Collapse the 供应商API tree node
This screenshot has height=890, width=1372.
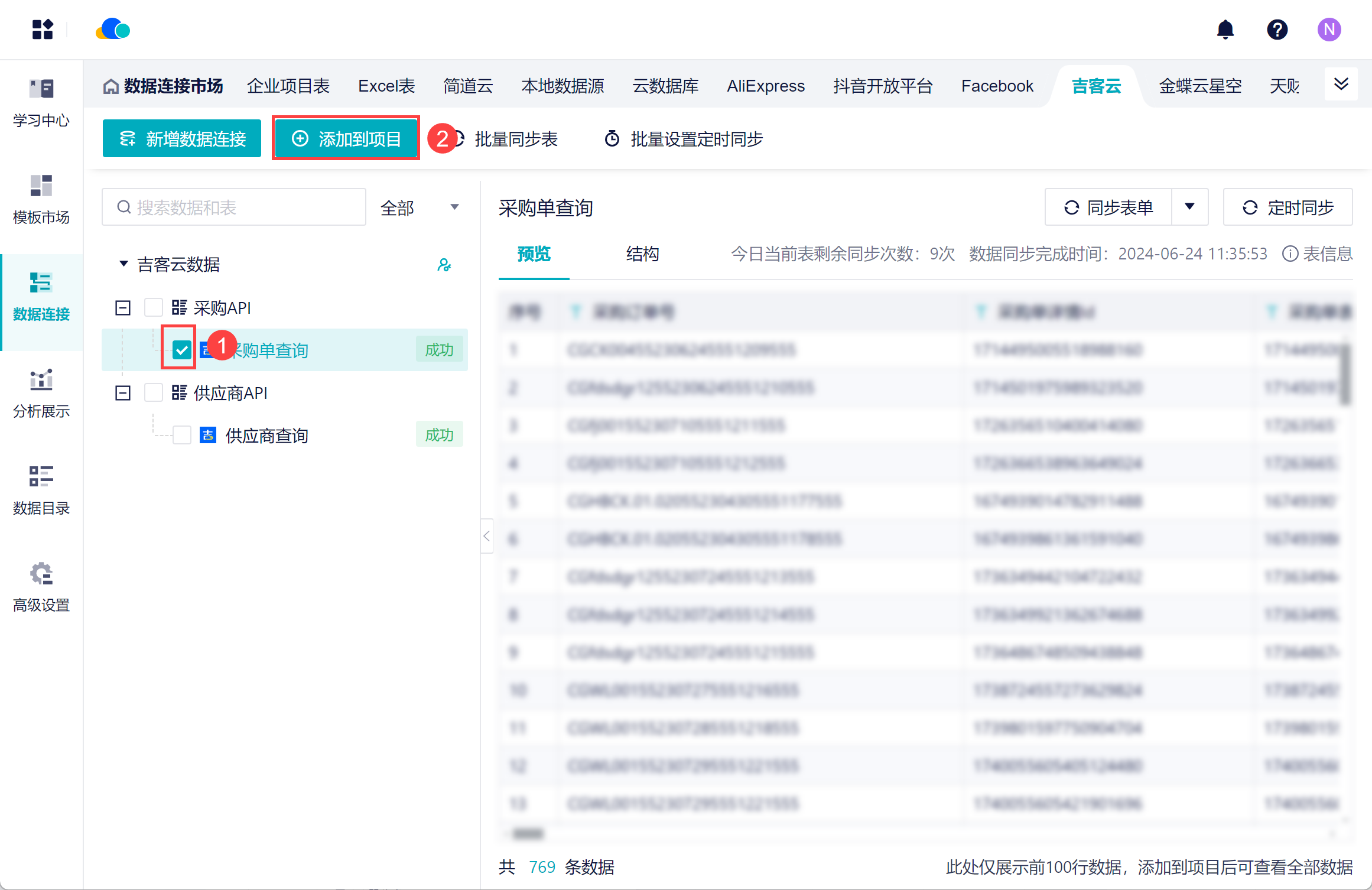click(123, 393)
